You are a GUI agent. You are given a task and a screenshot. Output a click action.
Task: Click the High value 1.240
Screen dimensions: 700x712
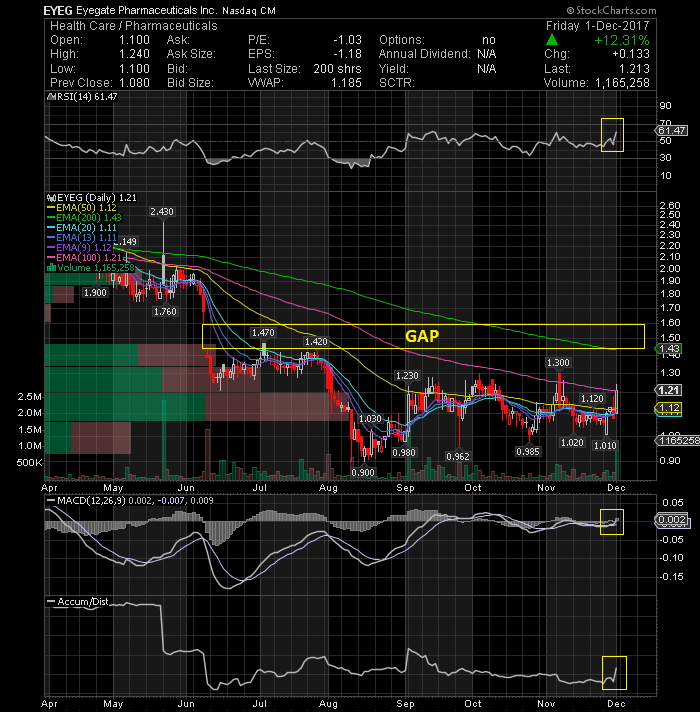[x=134, y=54]
